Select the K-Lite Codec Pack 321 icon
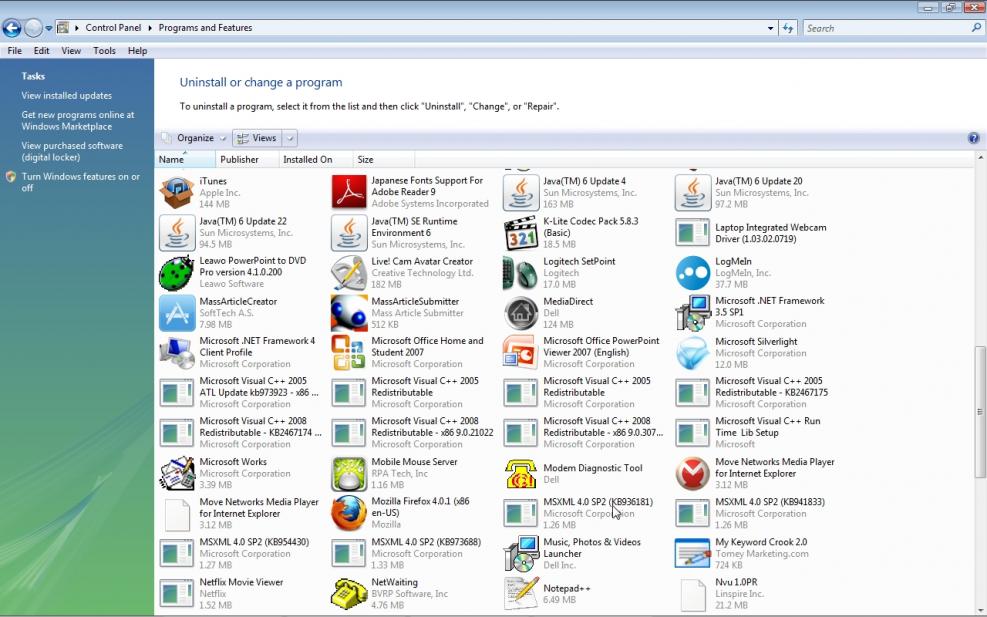This screenshot has width=987, height=617. pyautogui.click(x=521, y=233)
